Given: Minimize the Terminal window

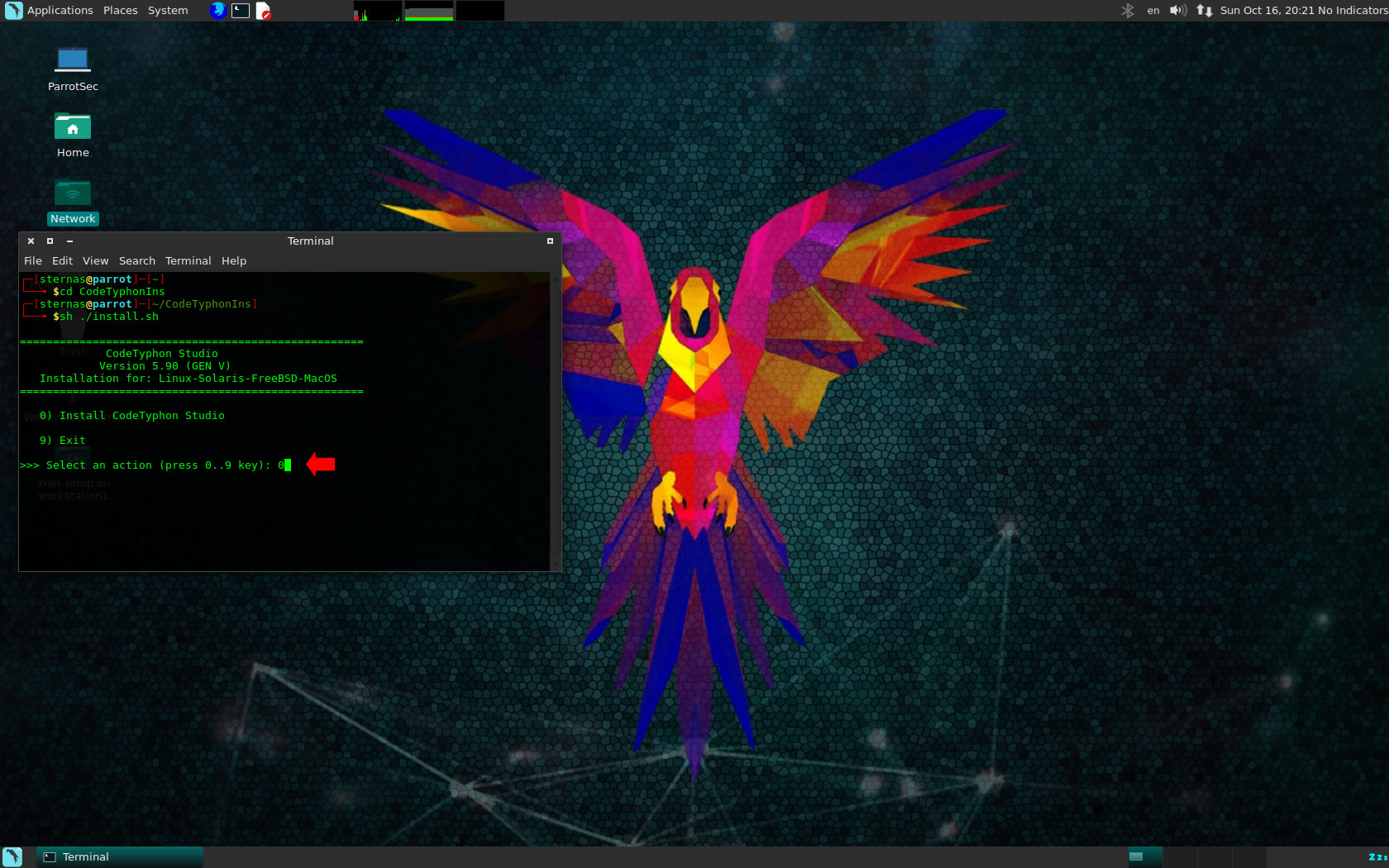Looking at the screenshot, I should pyautogui.click(x=69, y=241).
